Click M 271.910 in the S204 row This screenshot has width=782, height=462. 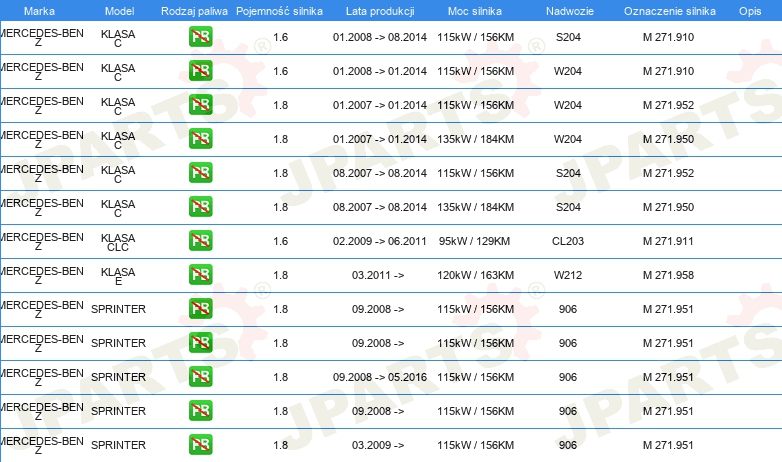click(668, 37)
